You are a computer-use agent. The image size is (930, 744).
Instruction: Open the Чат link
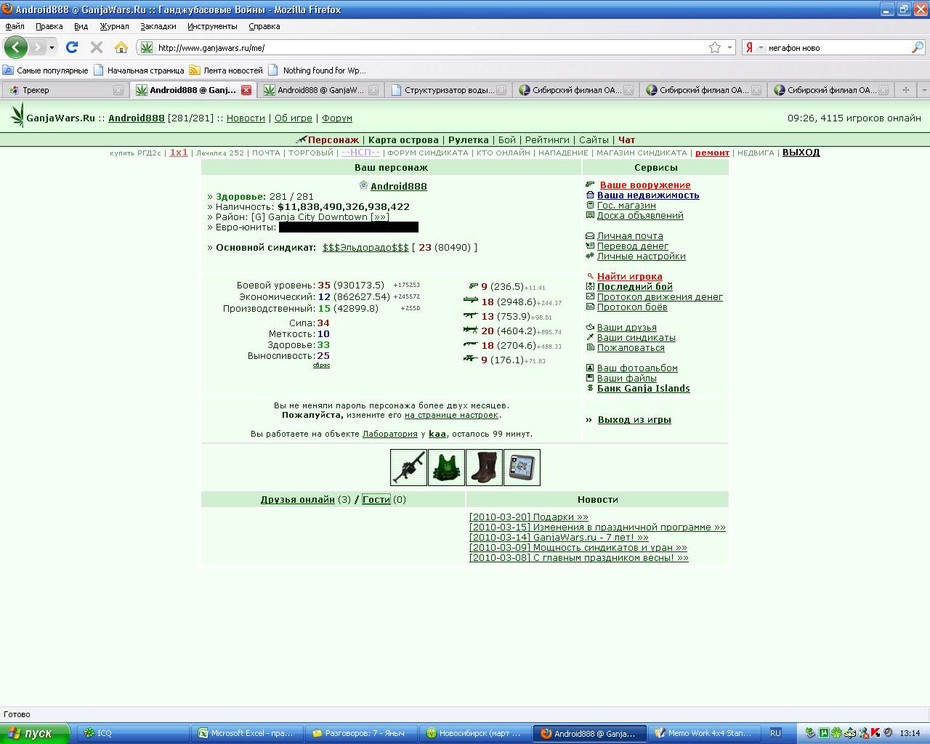626,140
